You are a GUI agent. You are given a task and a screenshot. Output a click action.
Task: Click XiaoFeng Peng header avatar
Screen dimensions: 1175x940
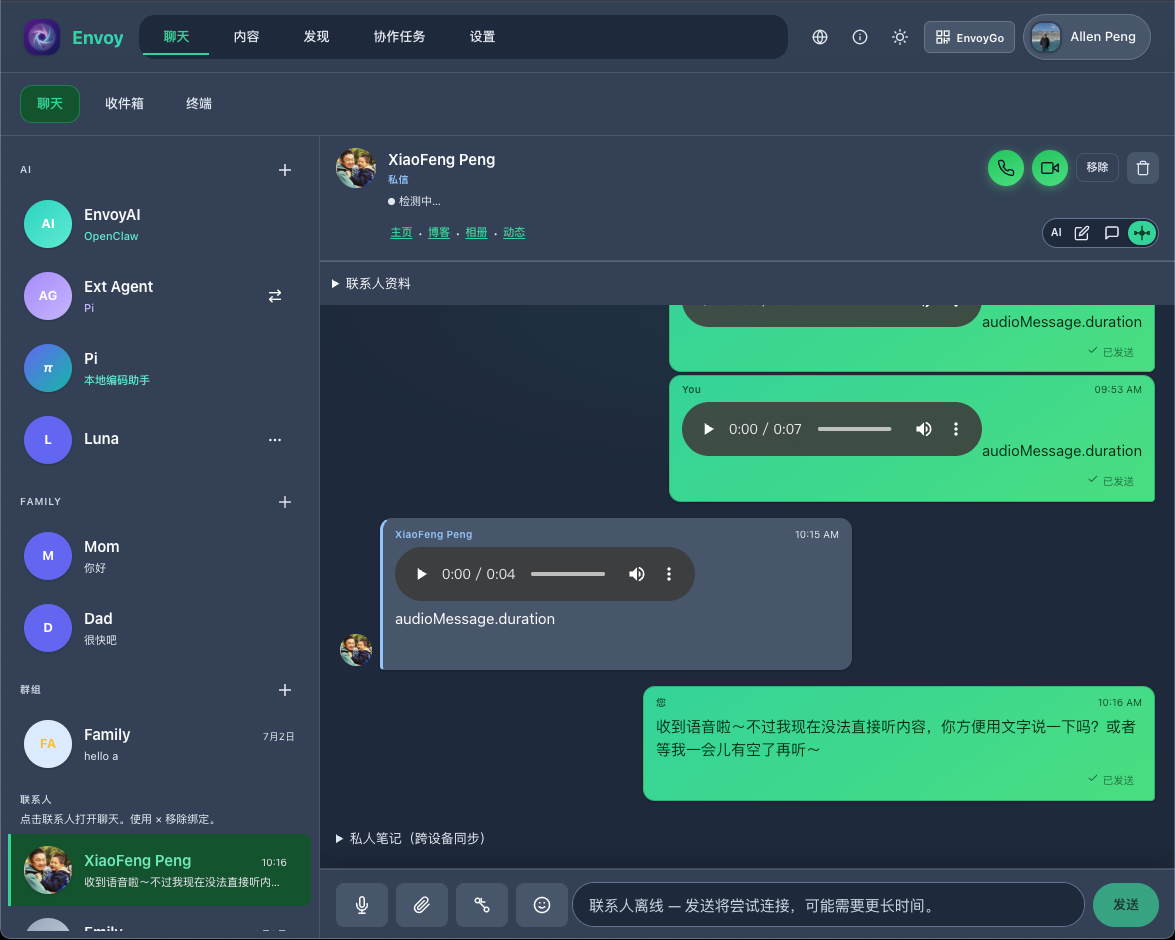point(356,168)
